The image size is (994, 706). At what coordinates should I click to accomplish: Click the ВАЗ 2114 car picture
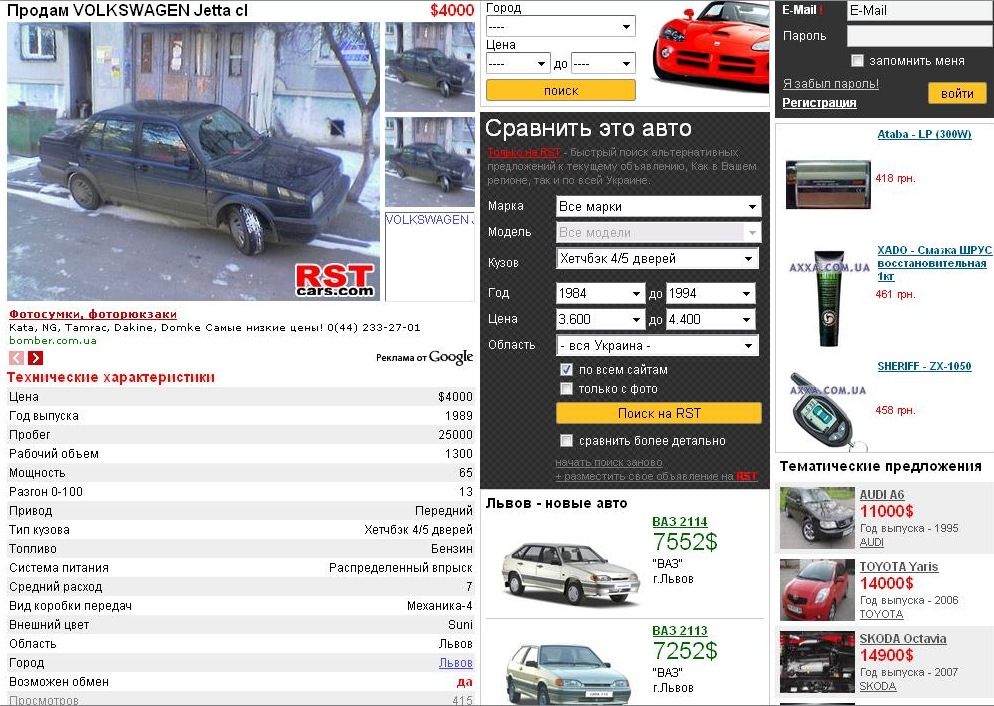click(x=571, y=572)
